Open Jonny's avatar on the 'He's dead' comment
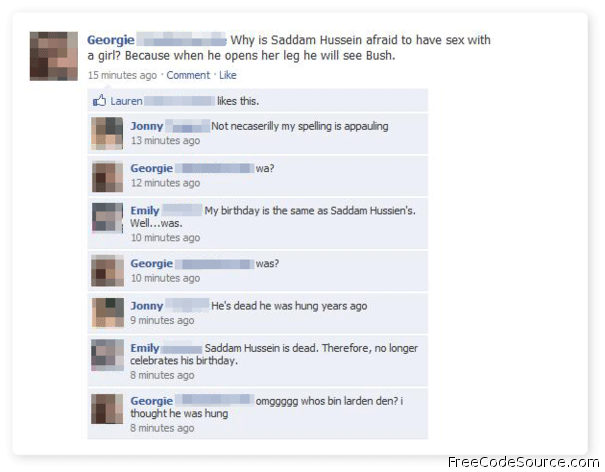This screenshot has width=605, height=472. [107, 313]
